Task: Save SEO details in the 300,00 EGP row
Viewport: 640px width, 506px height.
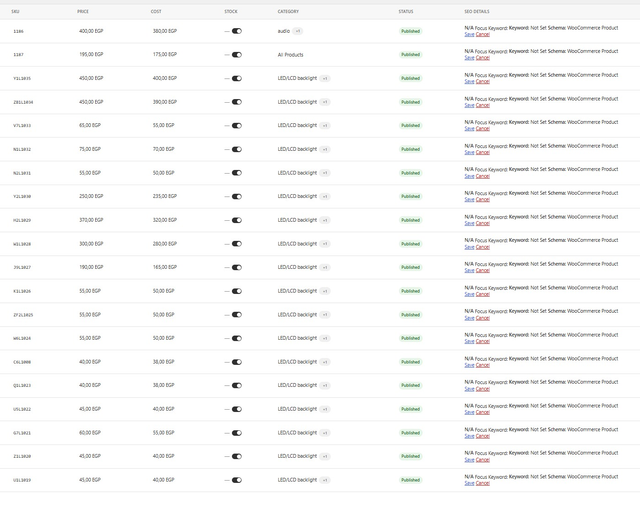Action: pyautogui.click(x=469, y=247)
